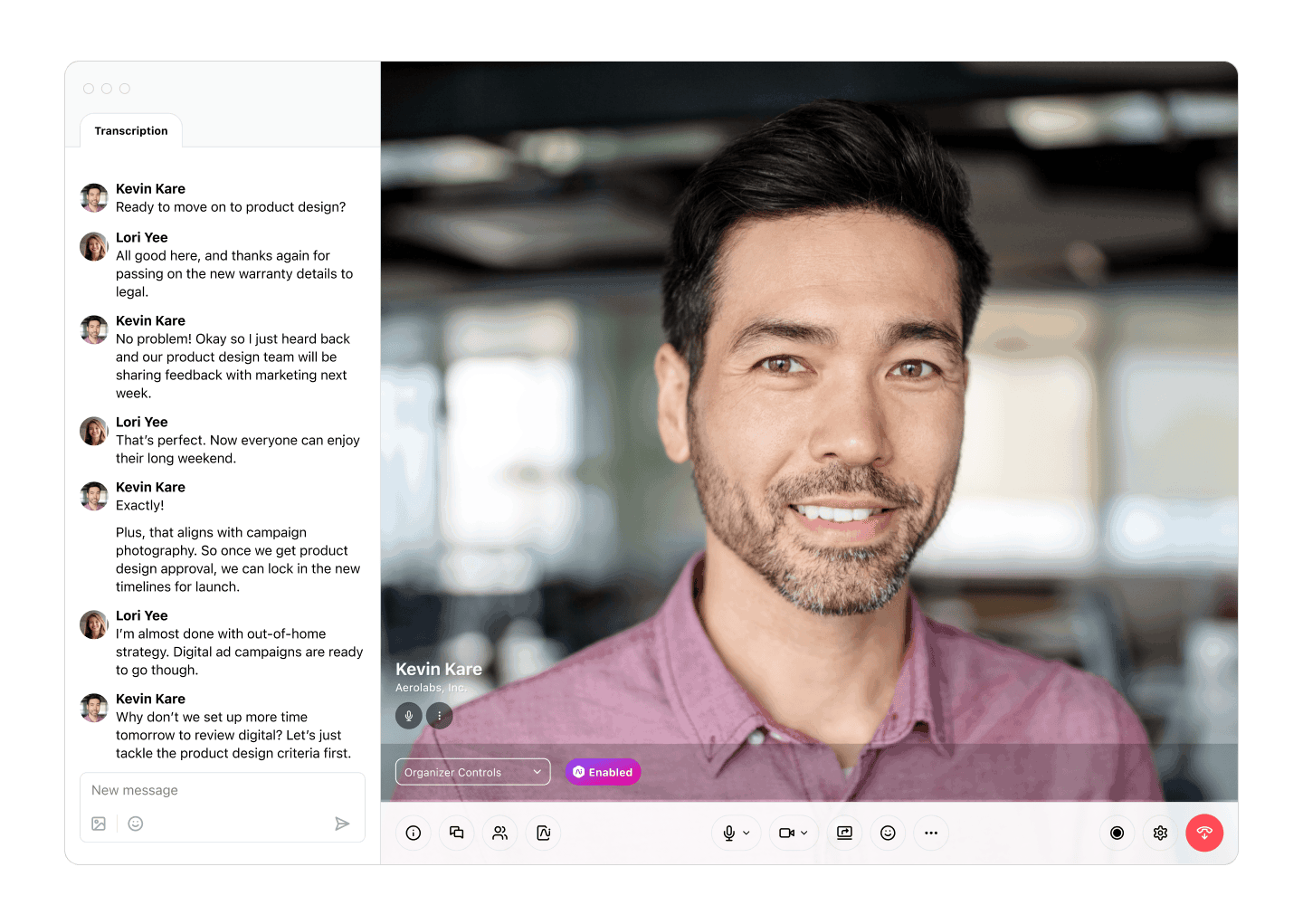Image resolution: width=1303 pixels, height=924 pixels.
Task: End the call
Action: pos(1204,833)
